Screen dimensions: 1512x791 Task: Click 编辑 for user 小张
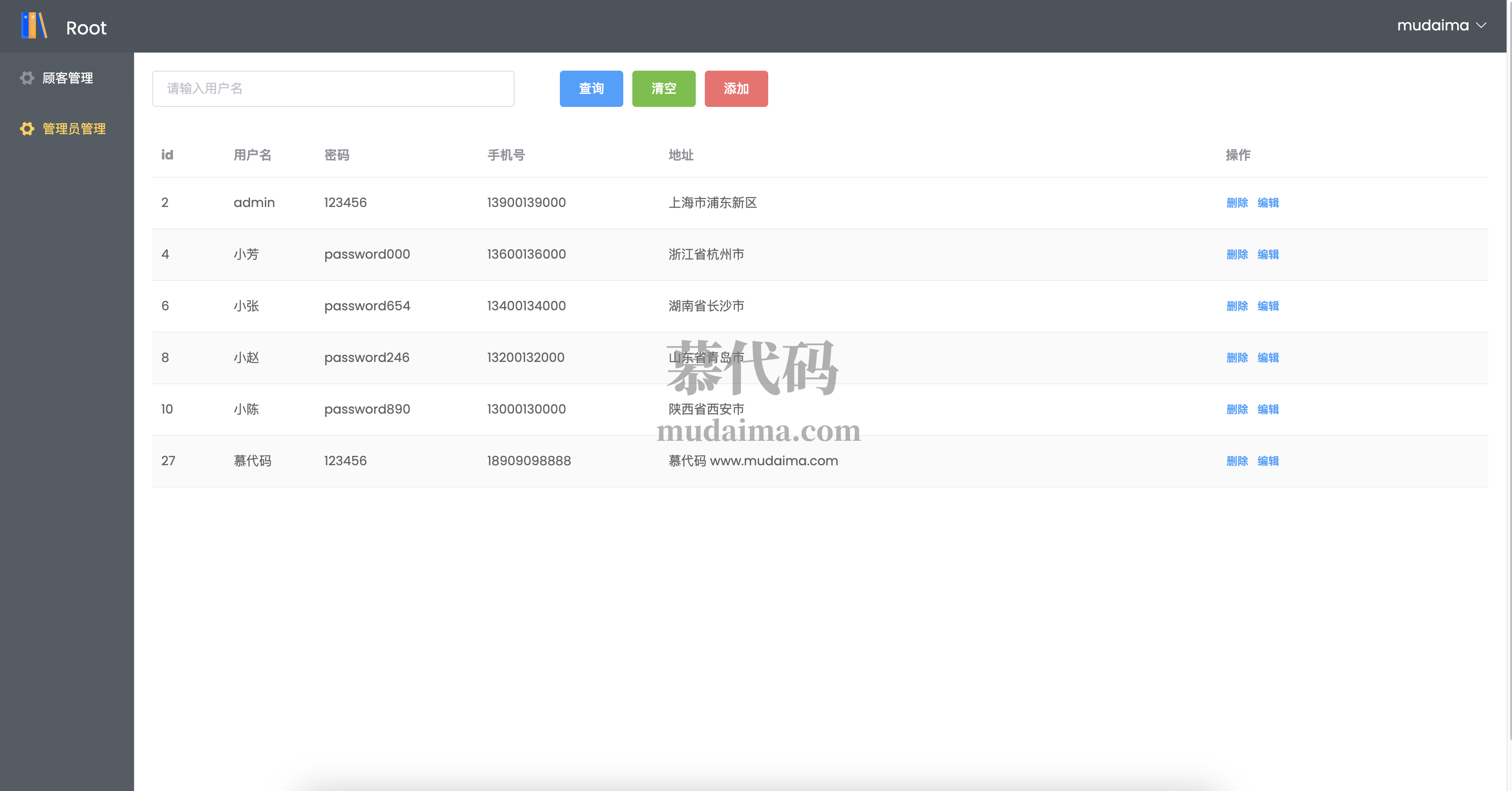(1268, 306)
